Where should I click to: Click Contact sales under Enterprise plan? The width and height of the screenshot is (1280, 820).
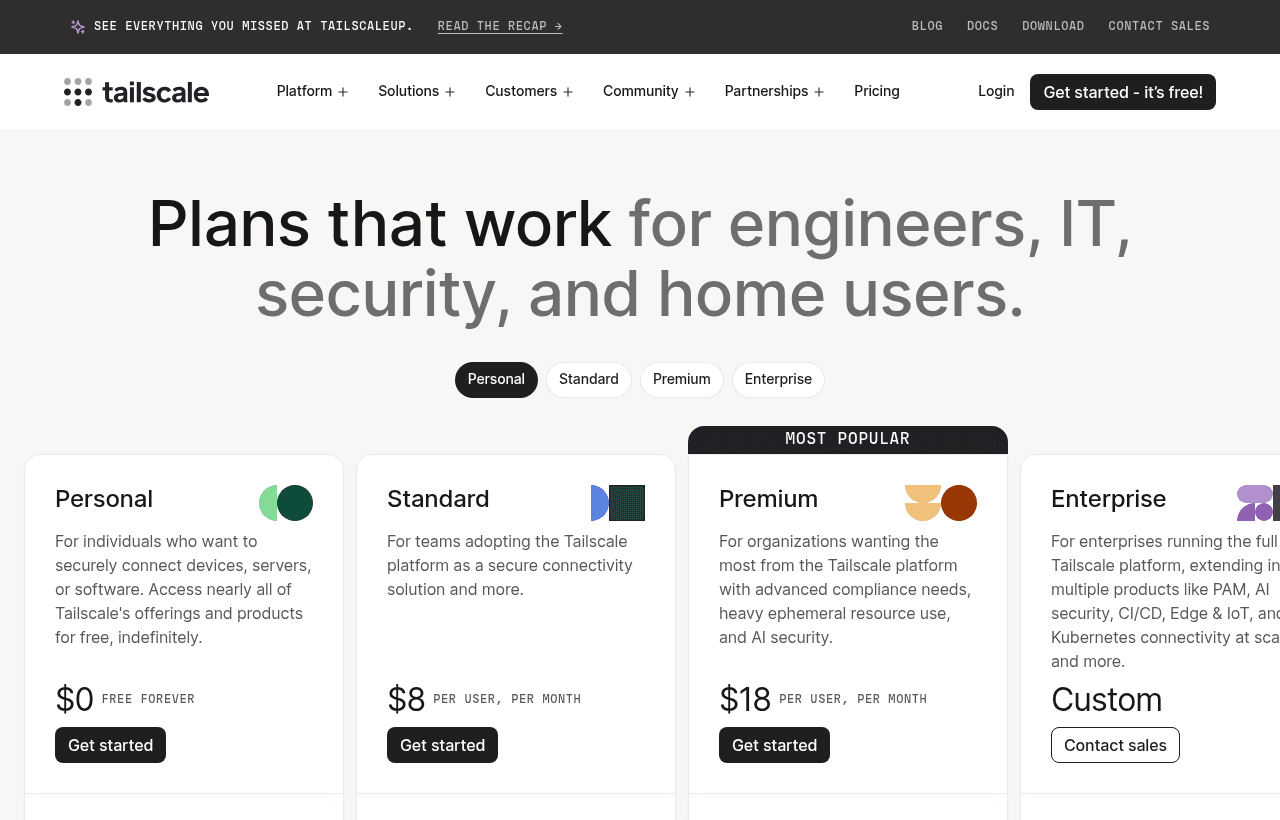(x=1115, y=745)
